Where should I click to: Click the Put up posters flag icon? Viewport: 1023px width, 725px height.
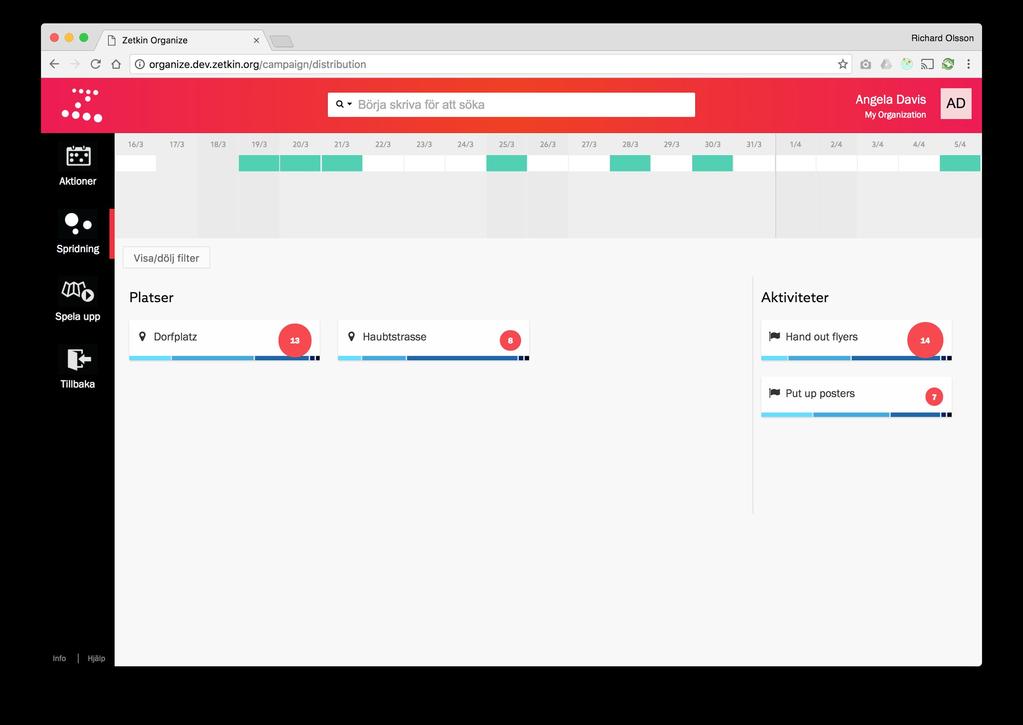pyautogui.click(x=774, y=393)
